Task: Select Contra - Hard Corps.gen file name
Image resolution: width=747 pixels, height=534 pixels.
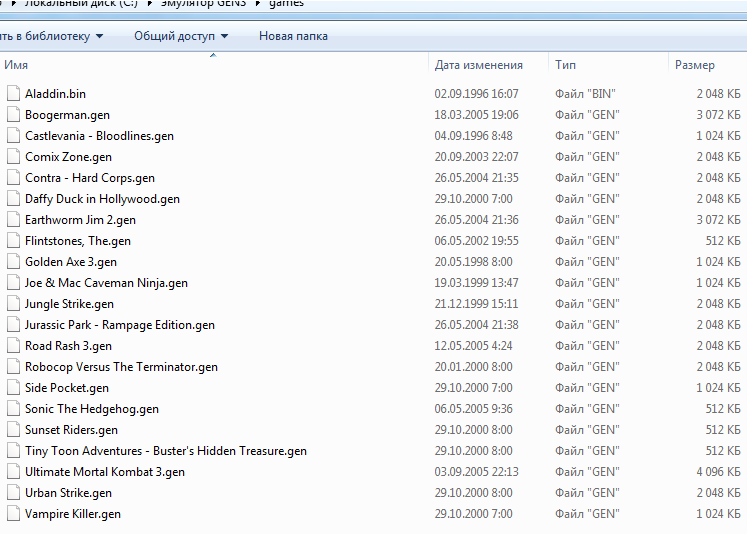Action: tap(90, 178)
